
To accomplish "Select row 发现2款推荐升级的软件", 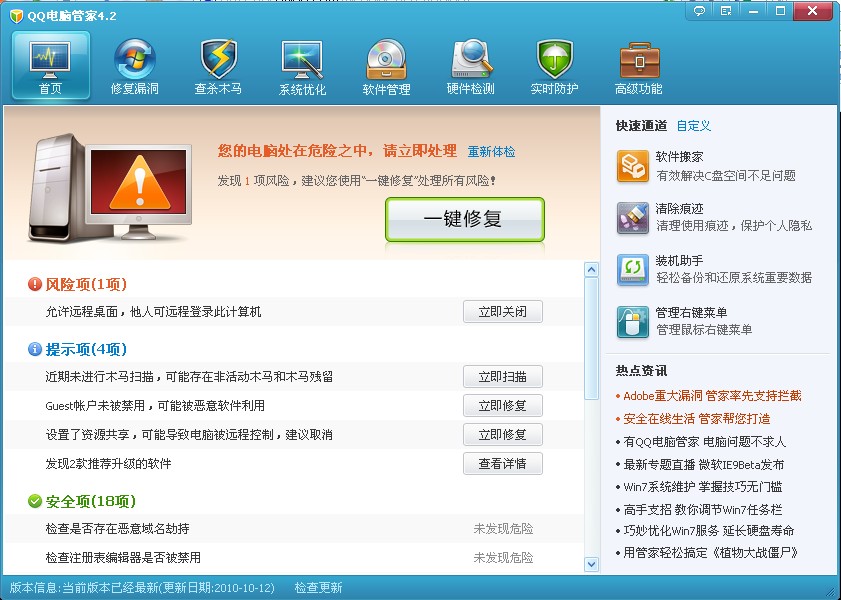I will click(x=294, y=463).
